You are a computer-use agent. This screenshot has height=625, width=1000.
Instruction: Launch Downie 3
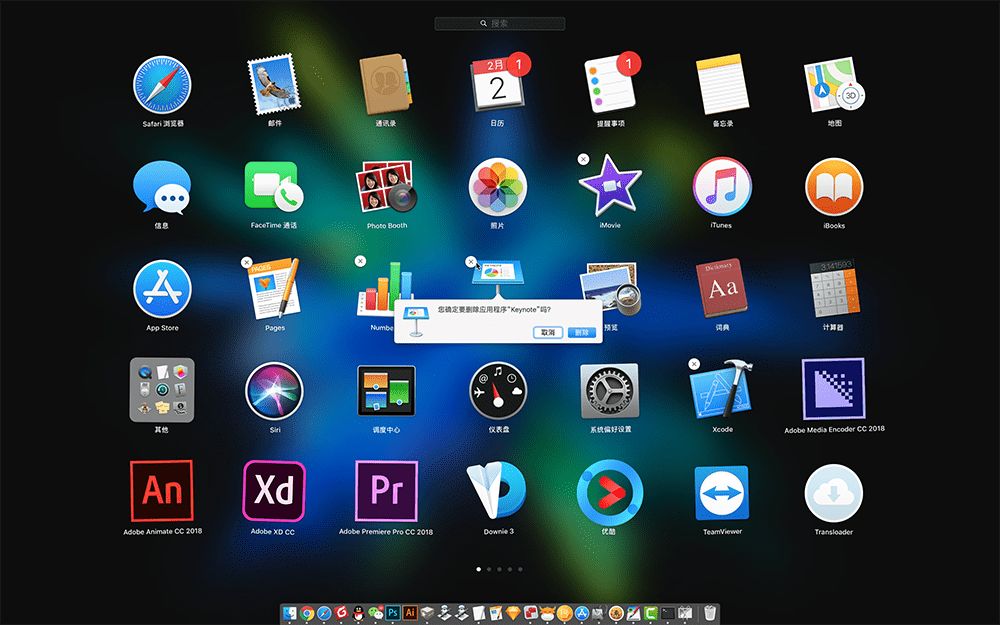tap(497, 491)
